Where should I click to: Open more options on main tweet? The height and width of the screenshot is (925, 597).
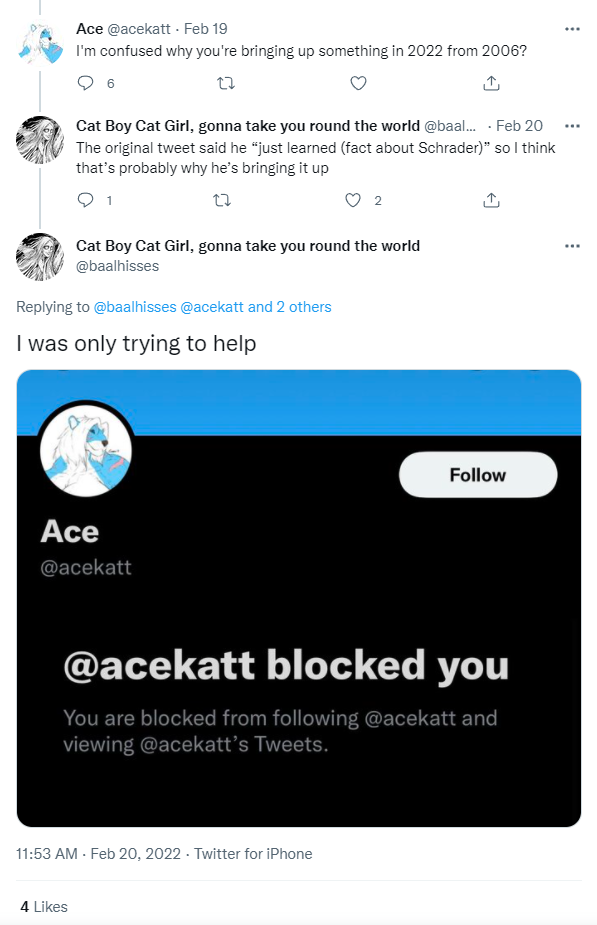point(572,246)
